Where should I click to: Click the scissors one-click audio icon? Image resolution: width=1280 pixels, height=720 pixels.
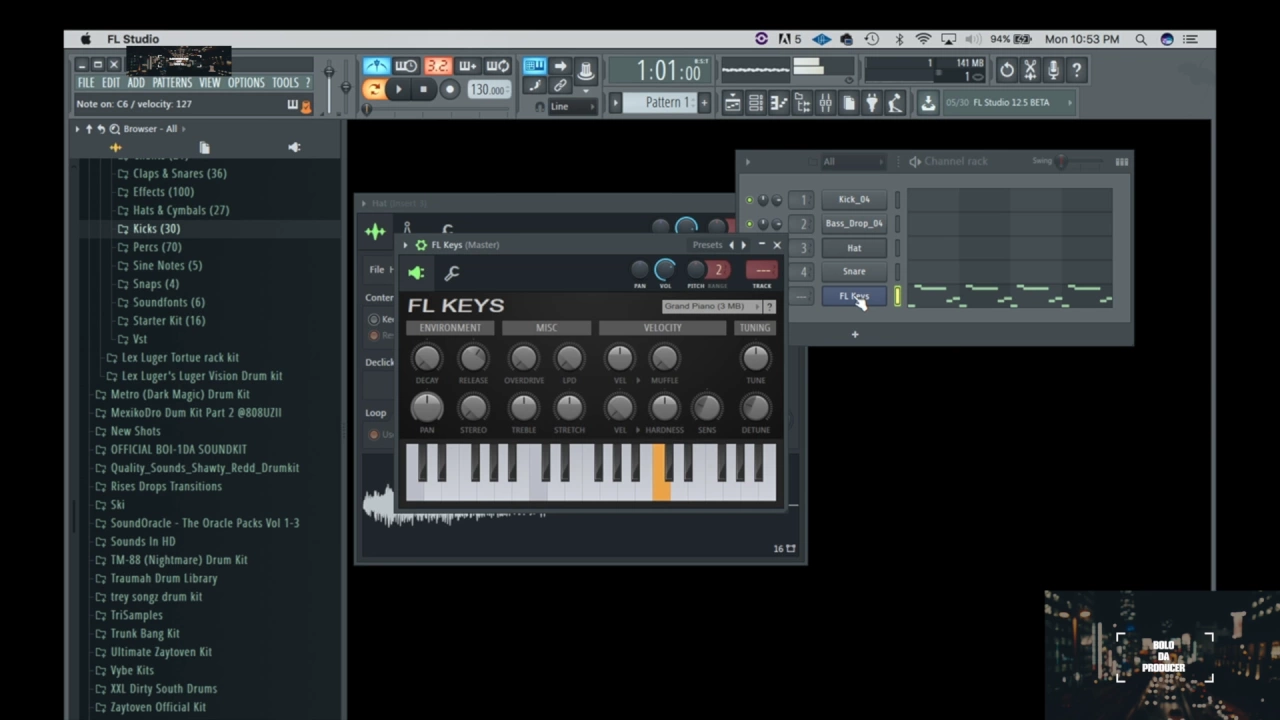[1030, 69]
